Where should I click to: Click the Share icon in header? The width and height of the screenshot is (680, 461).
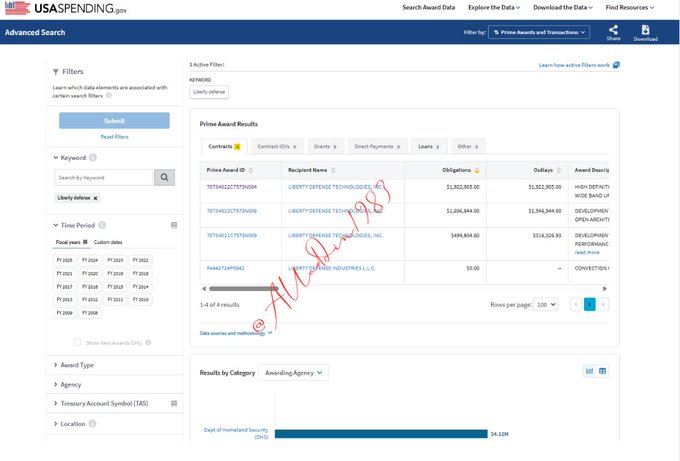click(x=613, y=30)
